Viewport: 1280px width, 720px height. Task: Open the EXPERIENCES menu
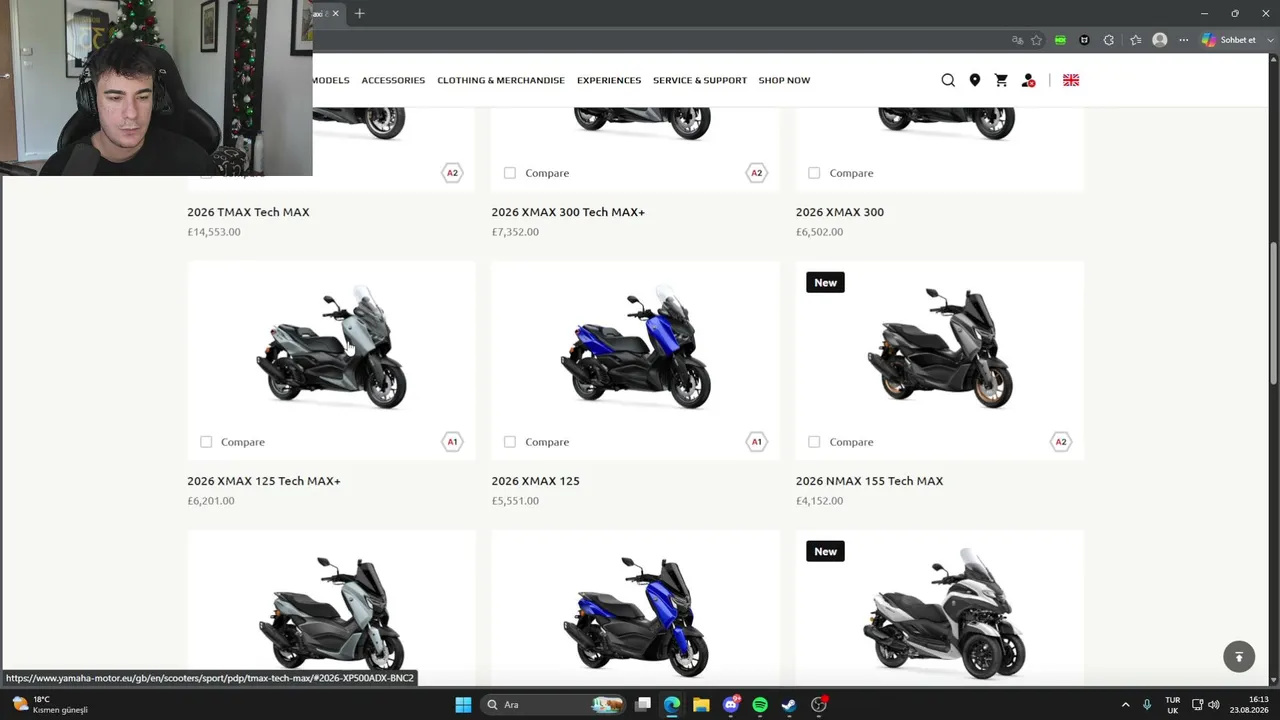click(609, 80)
